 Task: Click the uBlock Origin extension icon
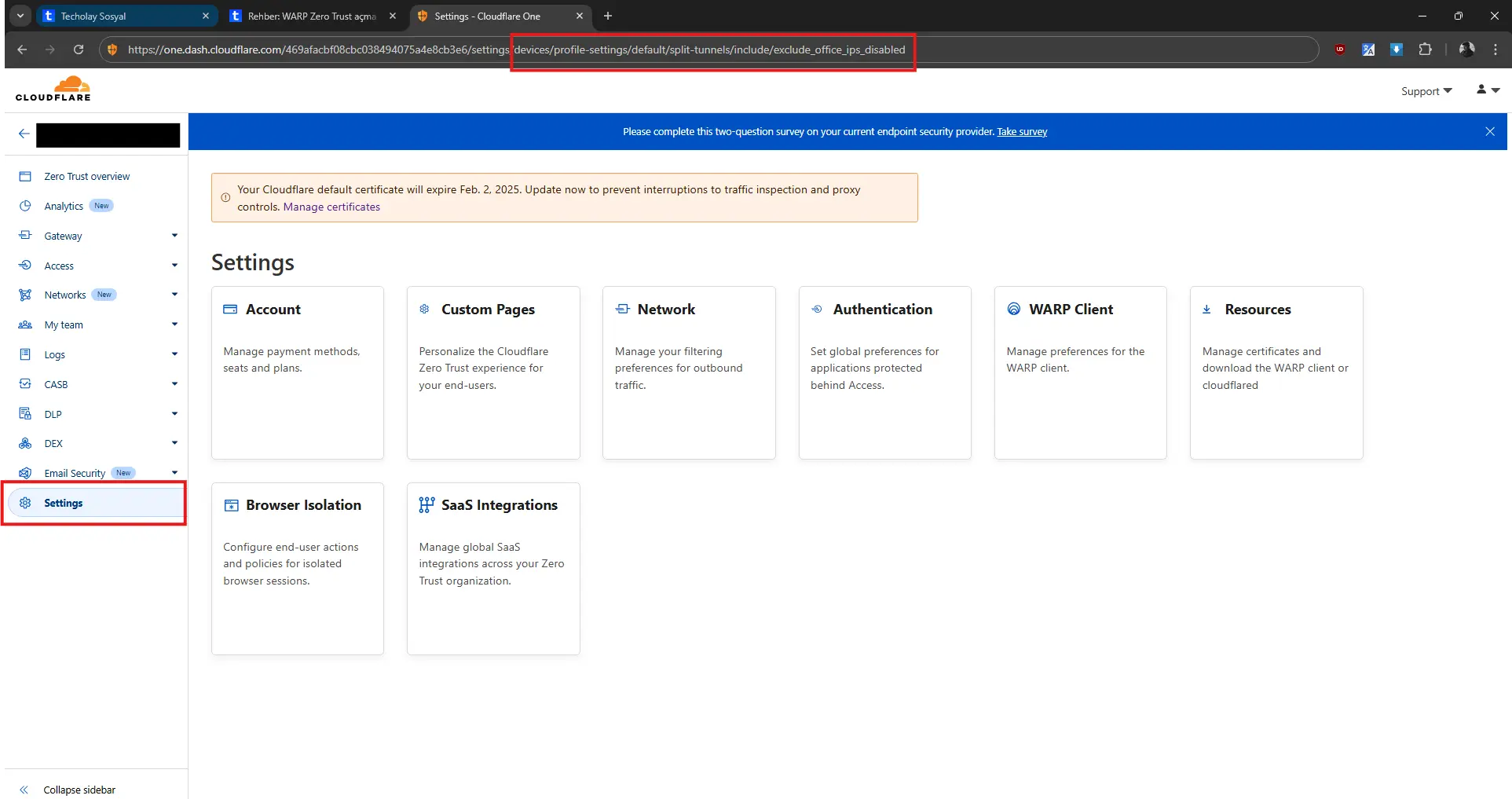[x=1340, y=49]
